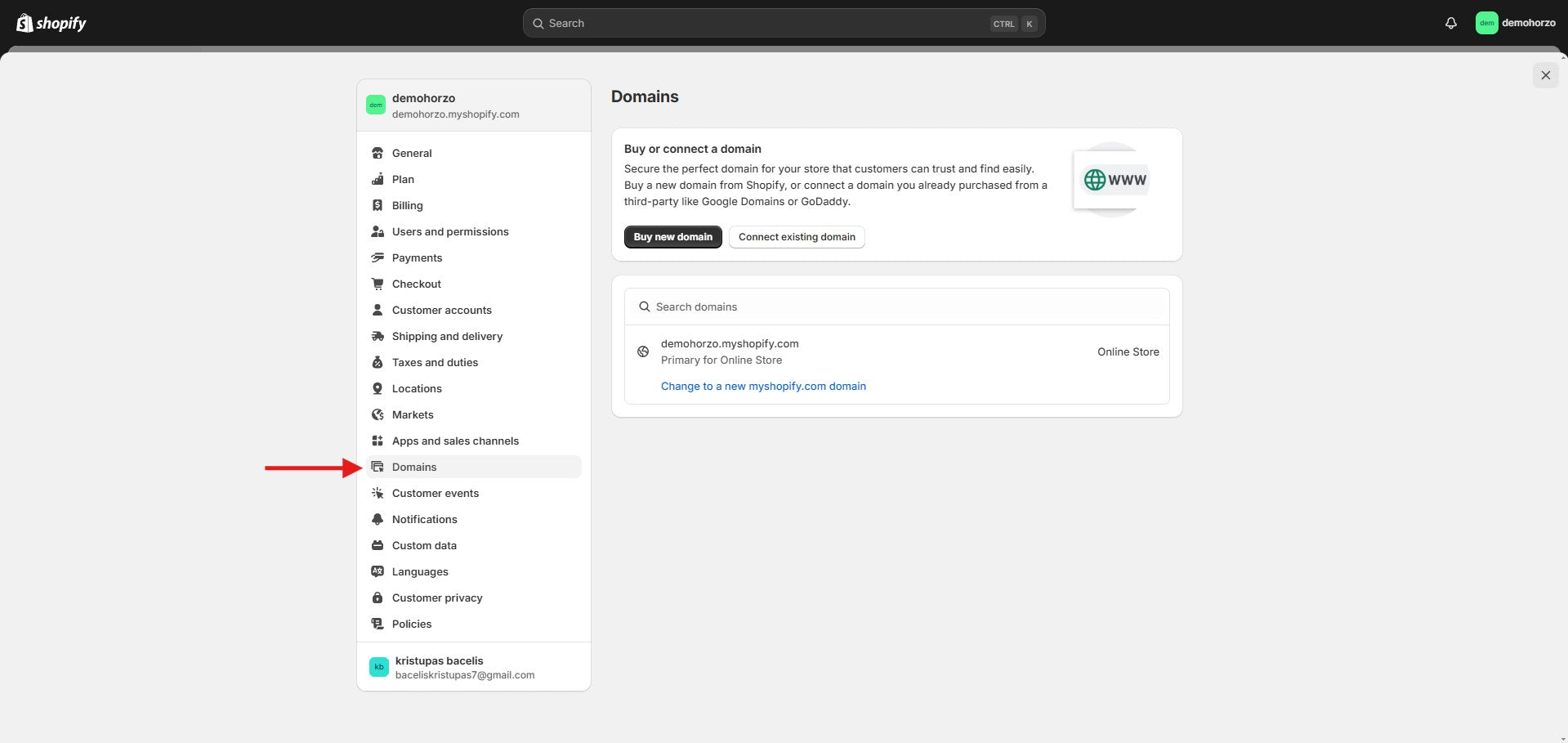1568x743 pixels.
Task: Click the General settings store icon
Action: coord(377,153)
